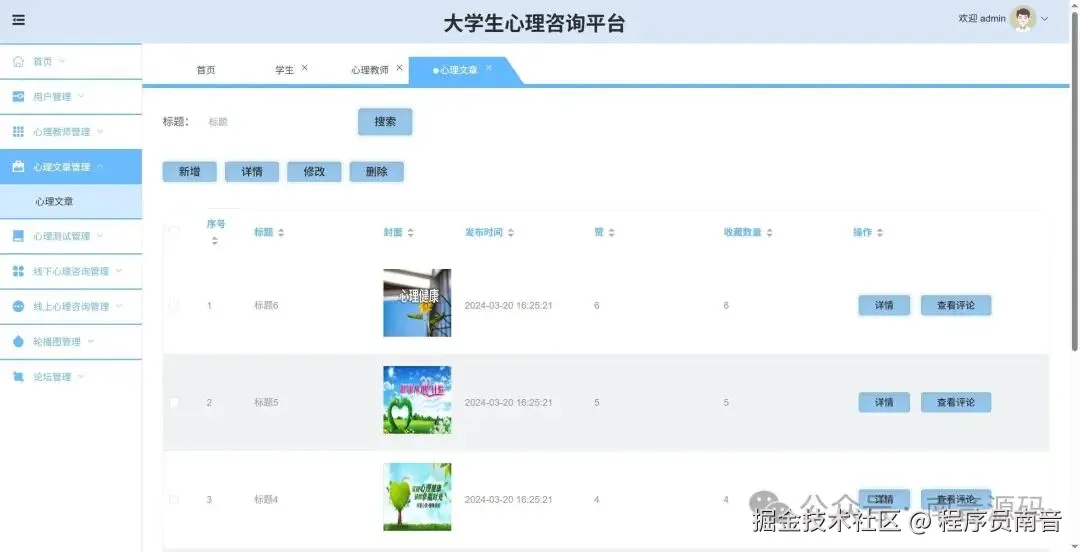Toggle the select-all checkbox in table header
The width and height of the screenshot is (1080, 552).
coord(174,232)
